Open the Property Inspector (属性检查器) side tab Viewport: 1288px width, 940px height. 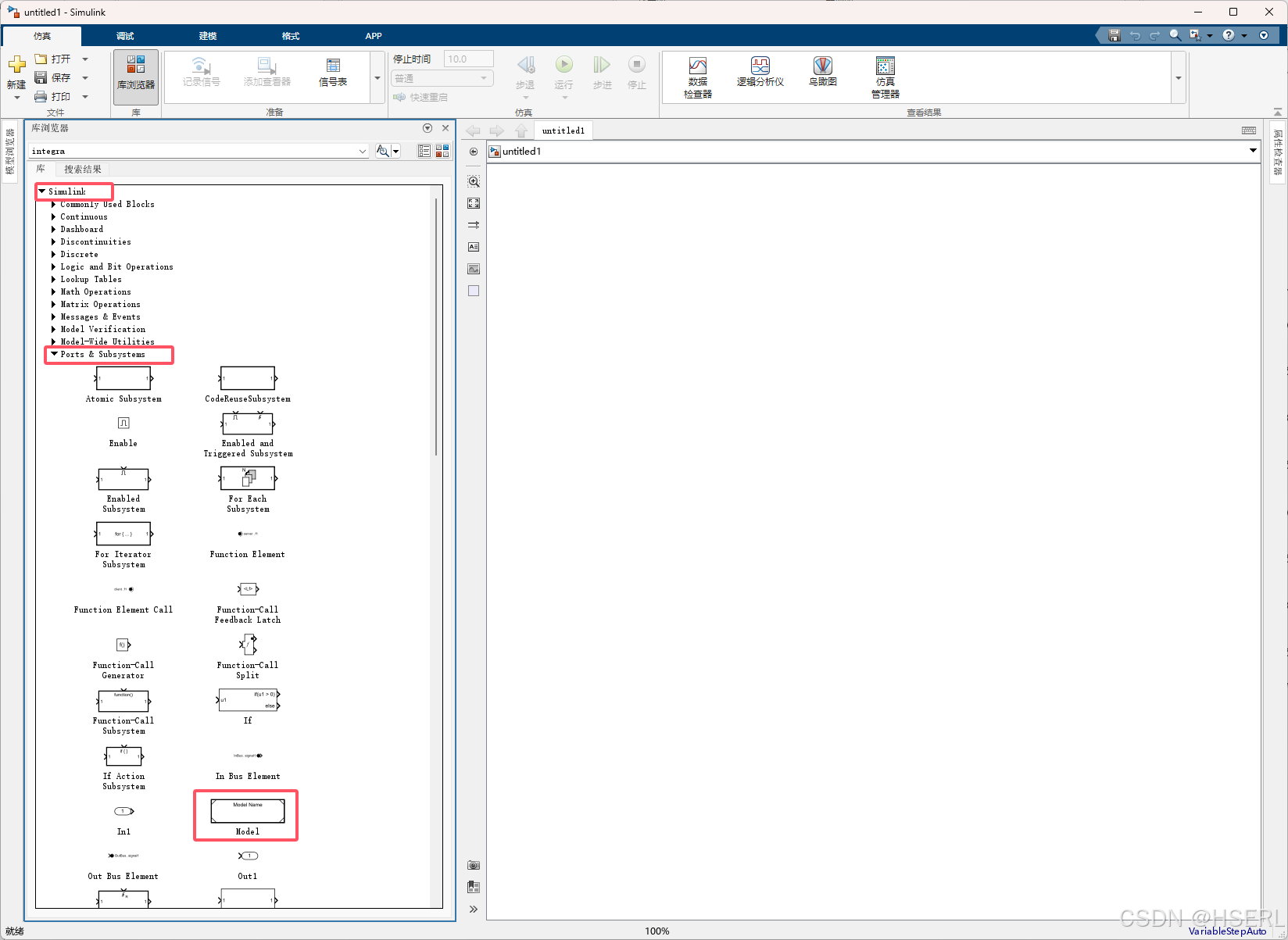(1278, 152)
